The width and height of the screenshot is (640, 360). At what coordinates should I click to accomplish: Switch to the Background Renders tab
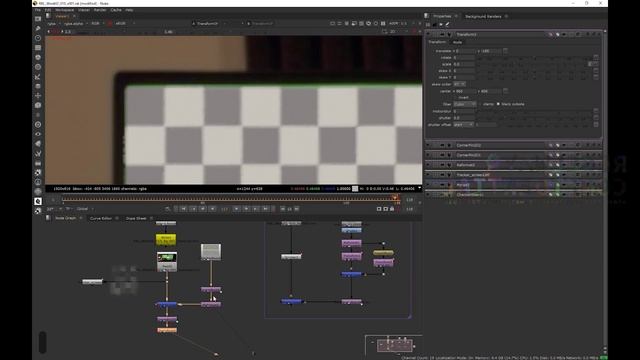pos(483,16)
